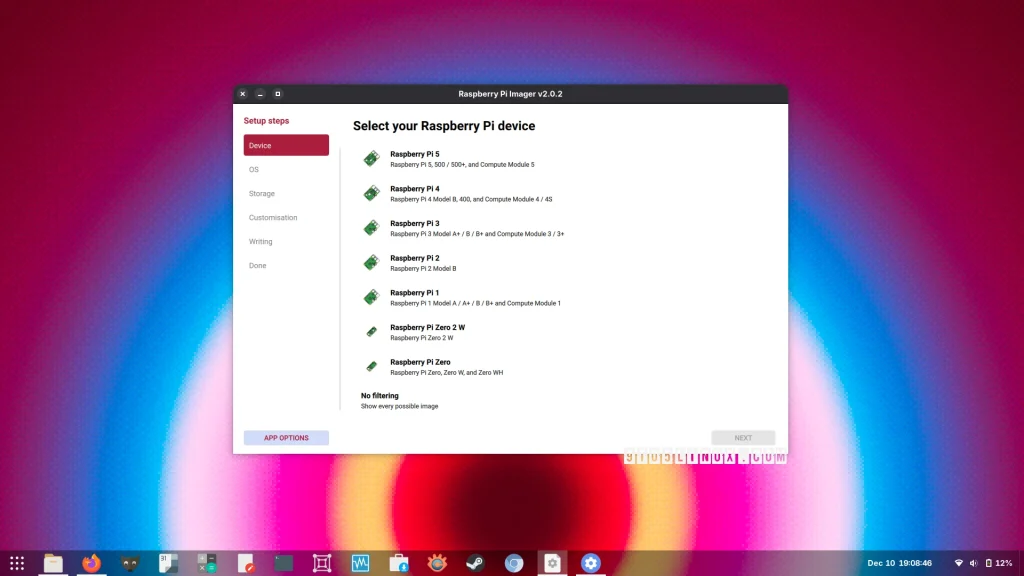Open APP OPTIONS

(x=286, y=437)
